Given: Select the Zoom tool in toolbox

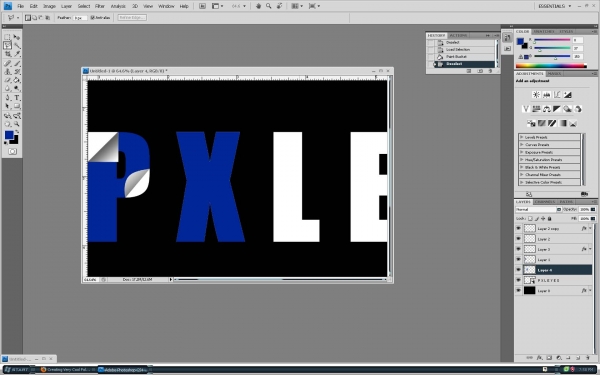Looking at the screenshot, I should point(17,124).
